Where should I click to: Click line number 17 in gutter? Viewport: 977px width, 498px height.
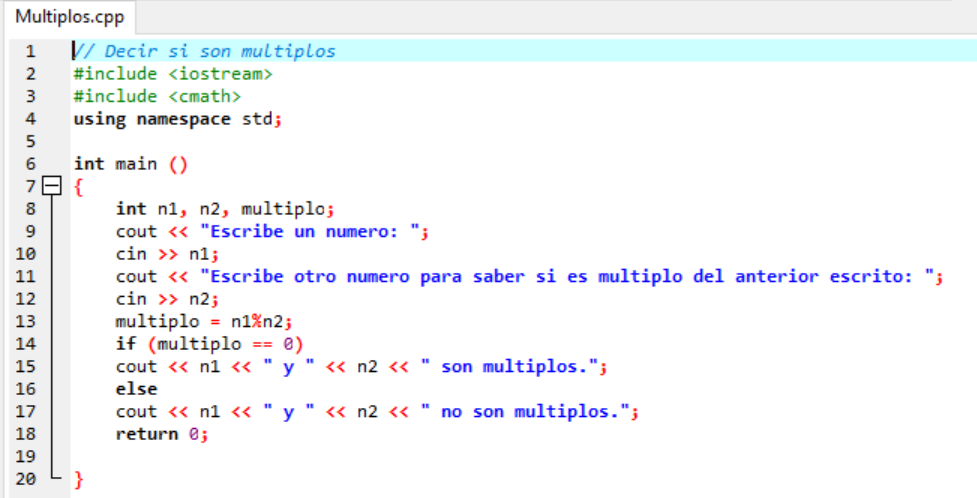[x=26, y=411]
